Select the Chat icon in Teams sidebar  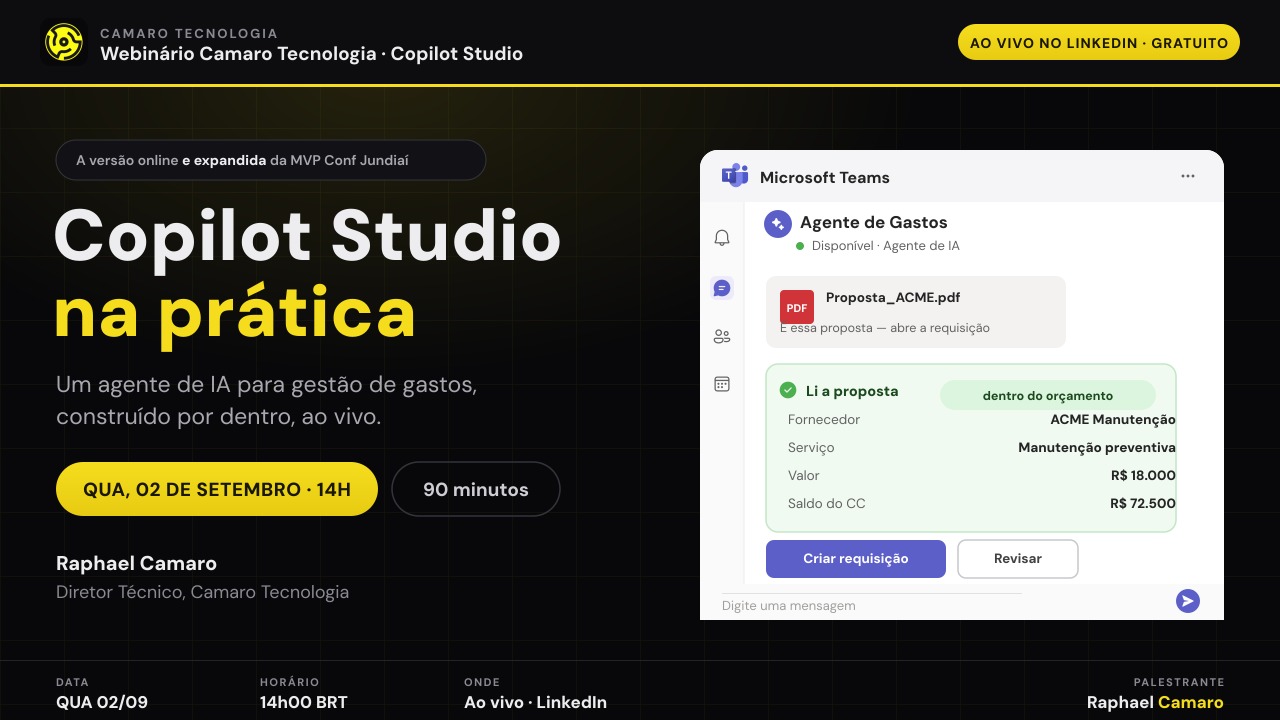pyautogui.click(x=722, y=288)
